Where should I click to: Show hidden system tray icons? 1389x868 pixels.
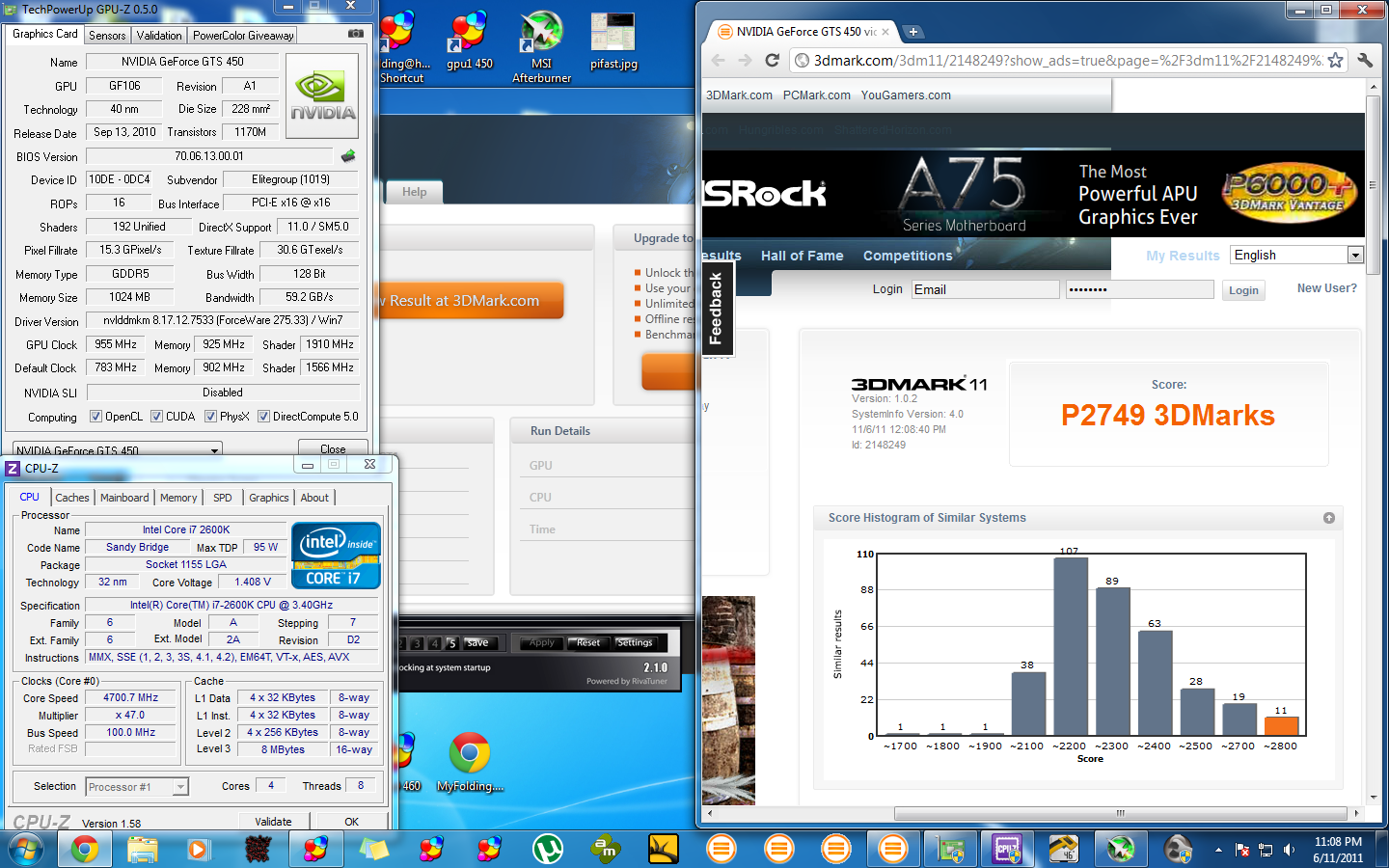[1218, 850]
